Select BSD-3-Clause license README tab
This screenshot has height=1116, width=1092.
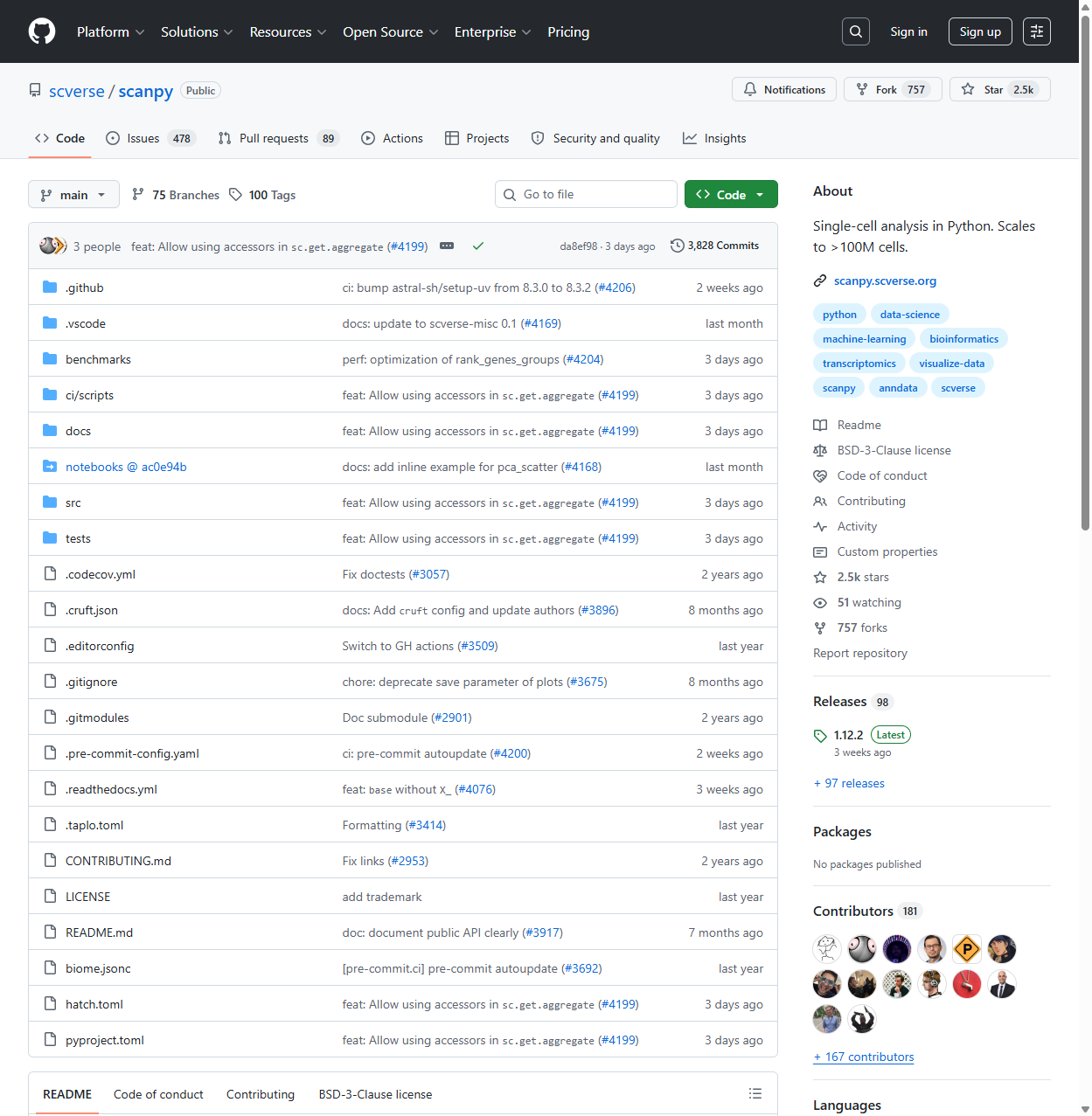click(x=375, y=1094)
